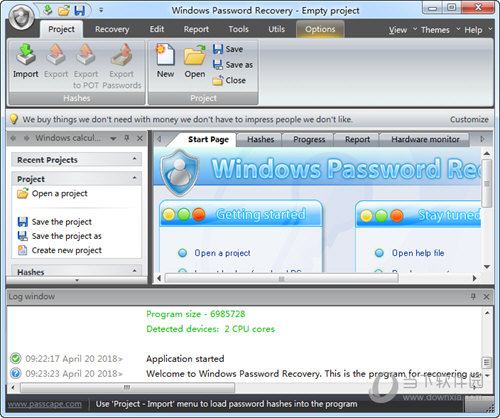Viewport: 500px width, 418px height.
Task: Open the Hardware monitor tab
Action: pos(425,139)
